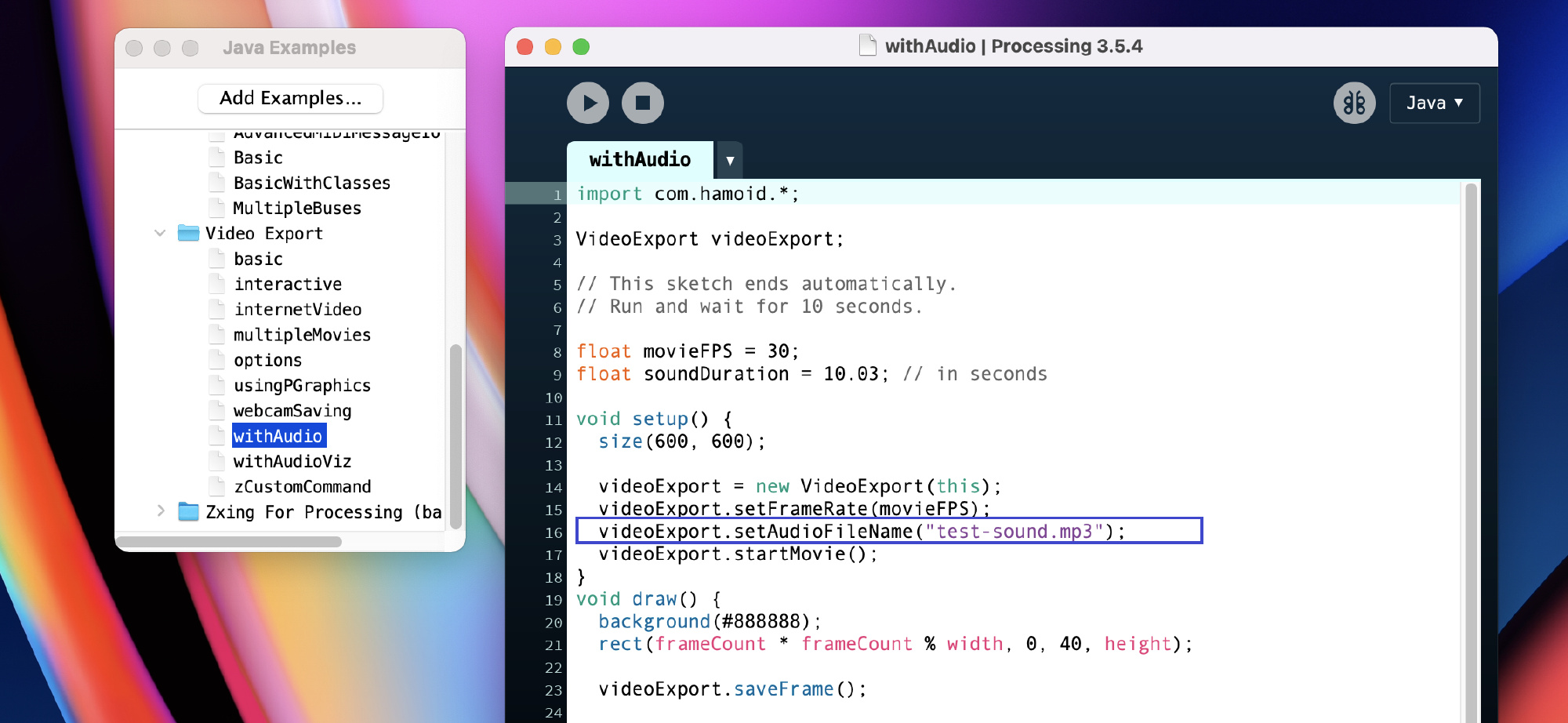Click file icon beside zCustomCommand
Image resolution: width=1568 pixels, height=723 pixels.
[217, 485]
